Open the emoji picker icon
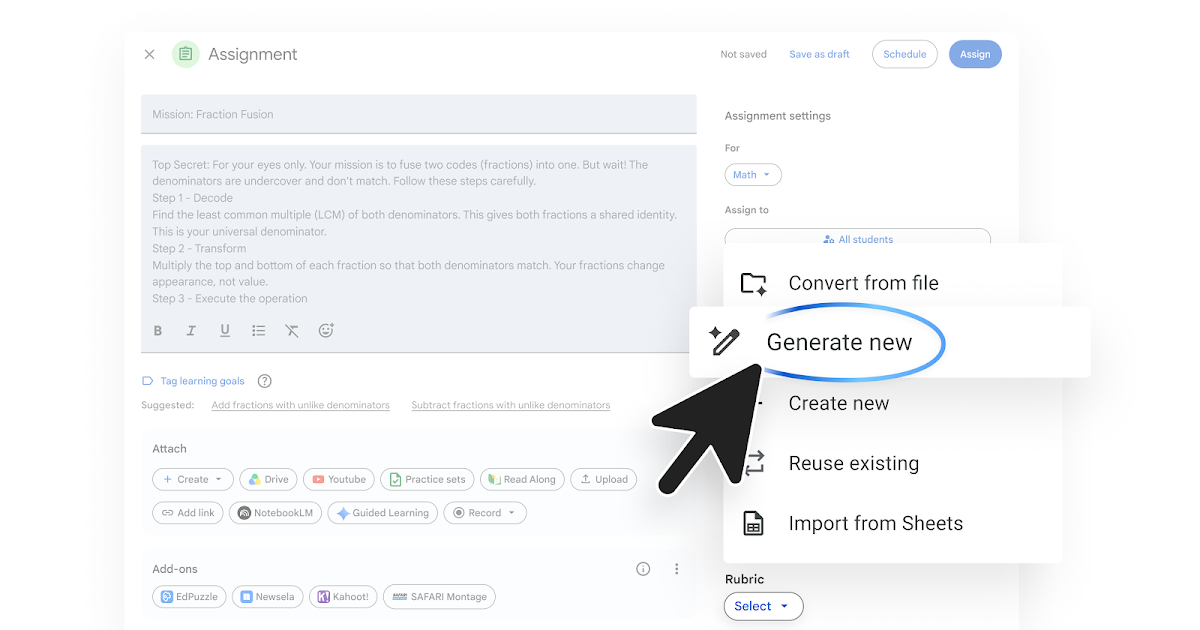Screen dimensions: 1200x630 326,330
